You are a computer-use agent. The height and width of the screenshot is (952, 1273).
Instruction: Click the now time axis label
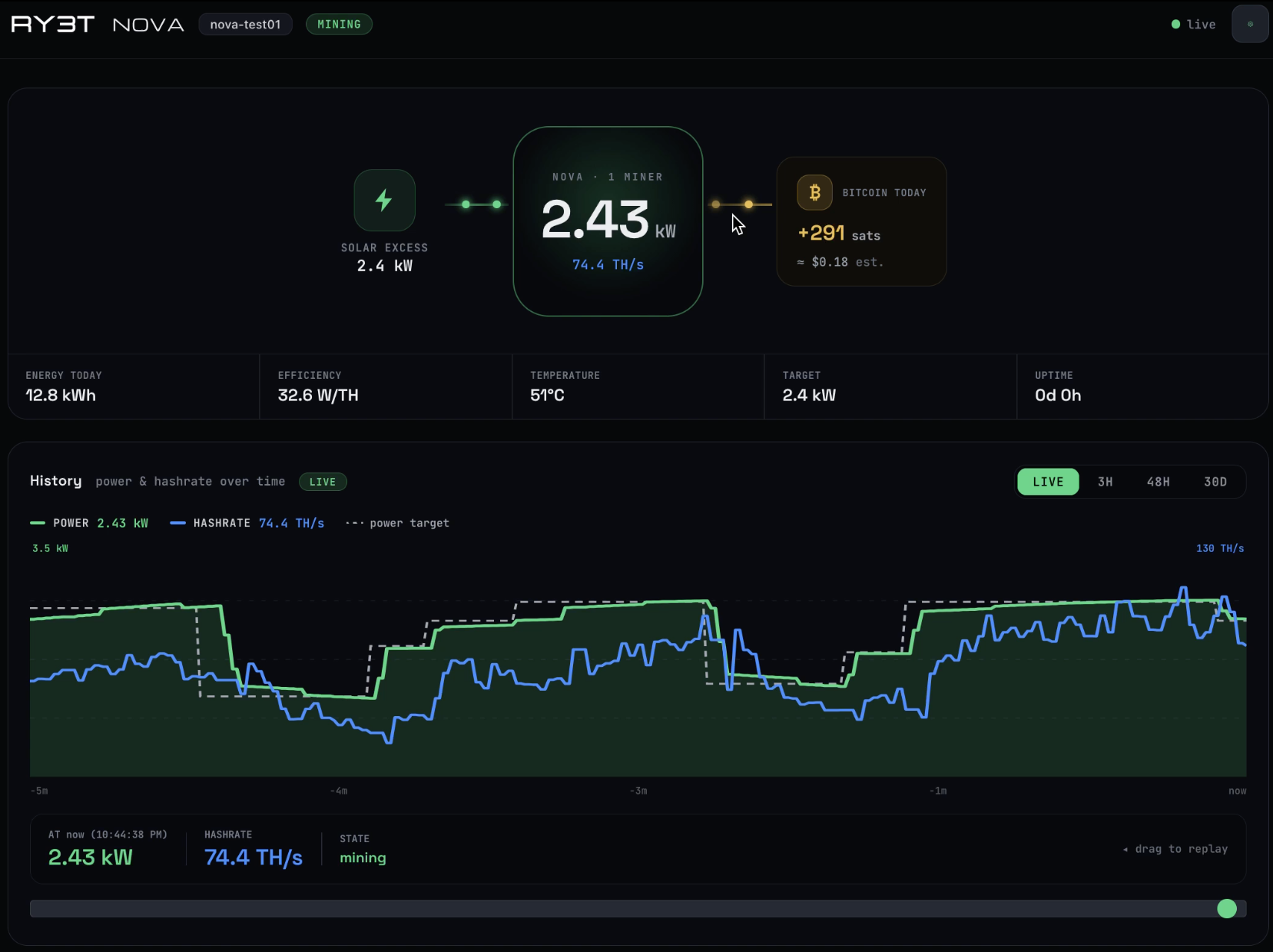pyautogui.click(x=1237, y=791)
